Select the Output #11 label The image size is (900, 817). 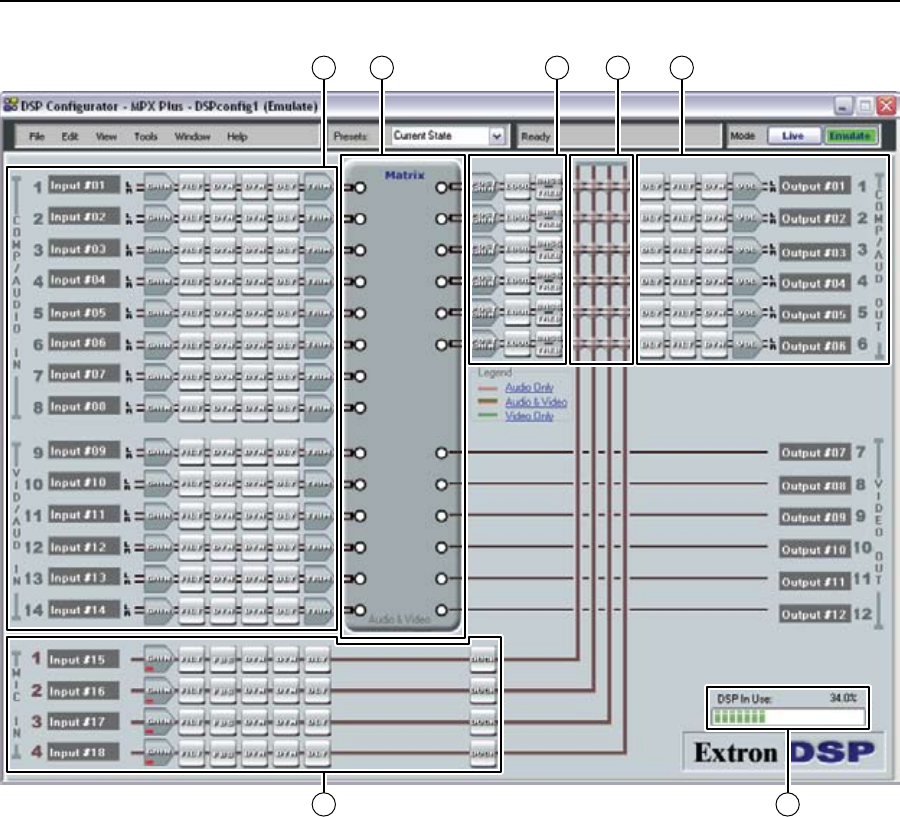tap(814, 582)
